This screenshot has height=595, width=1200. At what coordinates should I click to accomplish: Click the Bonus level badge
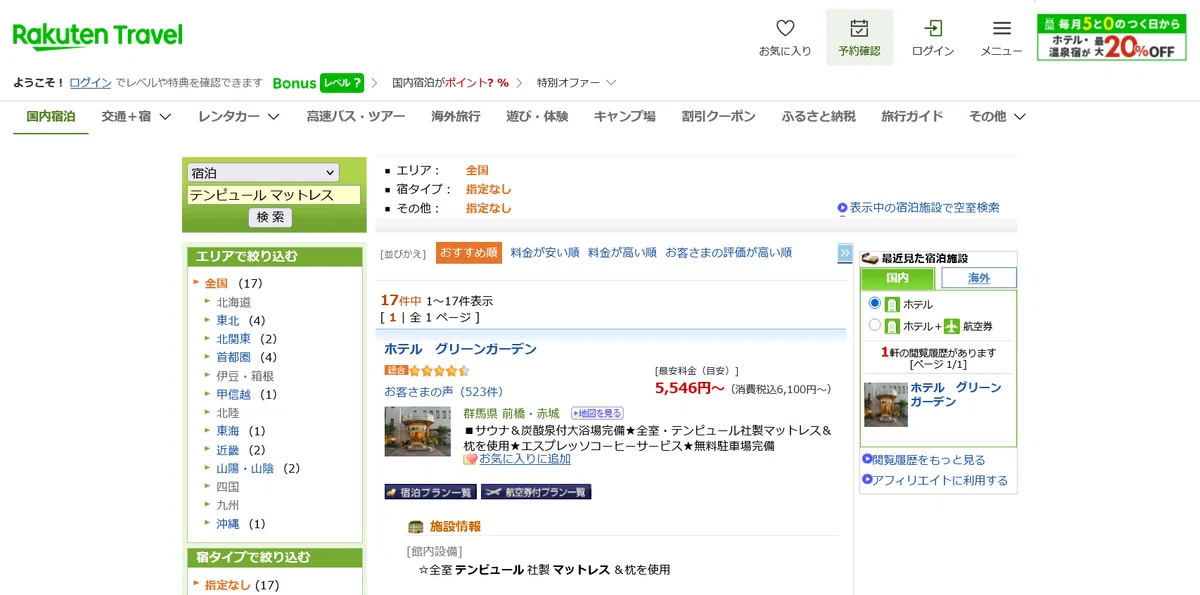pyautogui.click(x=342, y=83)
